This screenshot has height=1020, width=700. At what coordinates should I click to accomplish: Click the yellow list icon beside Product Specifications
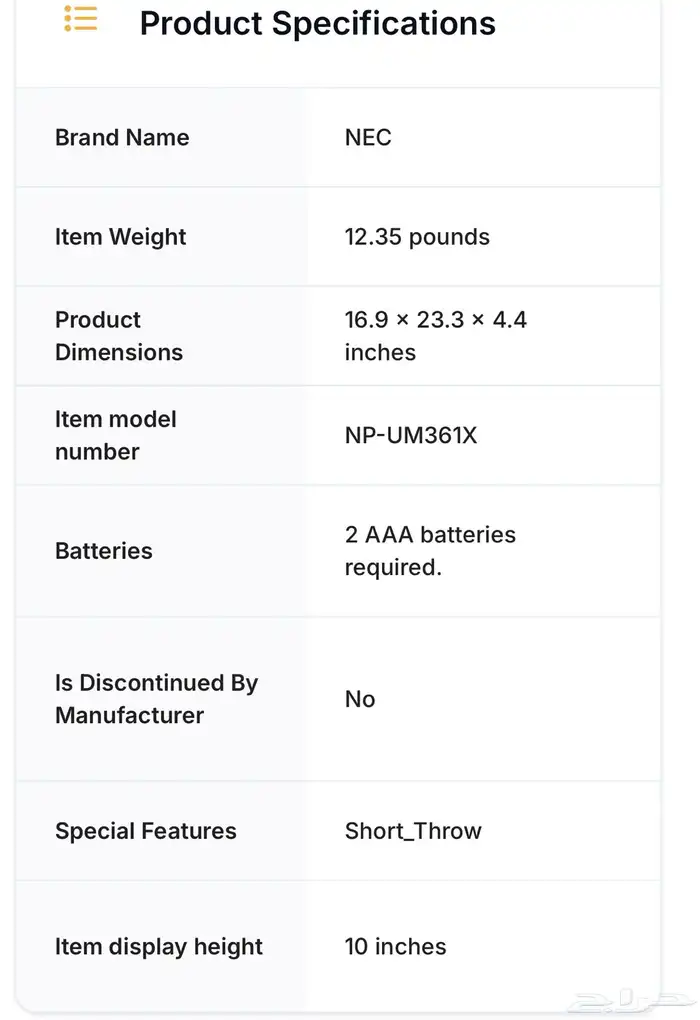[81, 18]
